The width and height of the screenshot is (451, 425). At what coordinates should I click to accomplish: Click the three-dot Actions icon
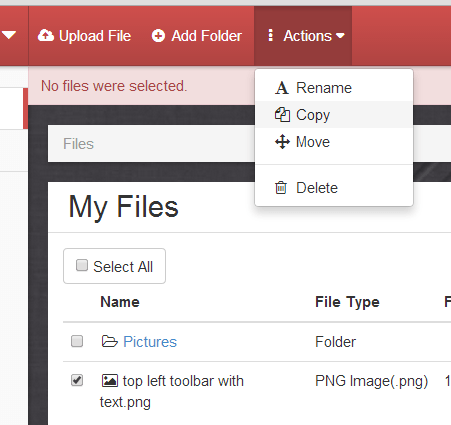270,35
